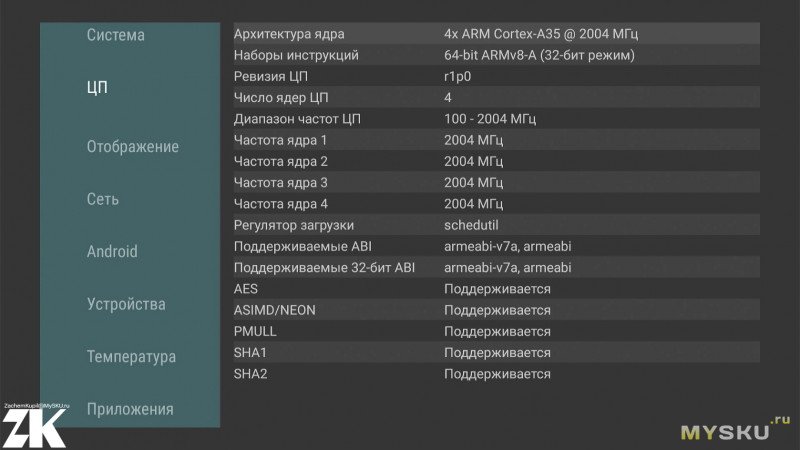Image resolution: width=800 pixels, height=450 pixels.
Task: Open the Система section
Action: point(115,35)
